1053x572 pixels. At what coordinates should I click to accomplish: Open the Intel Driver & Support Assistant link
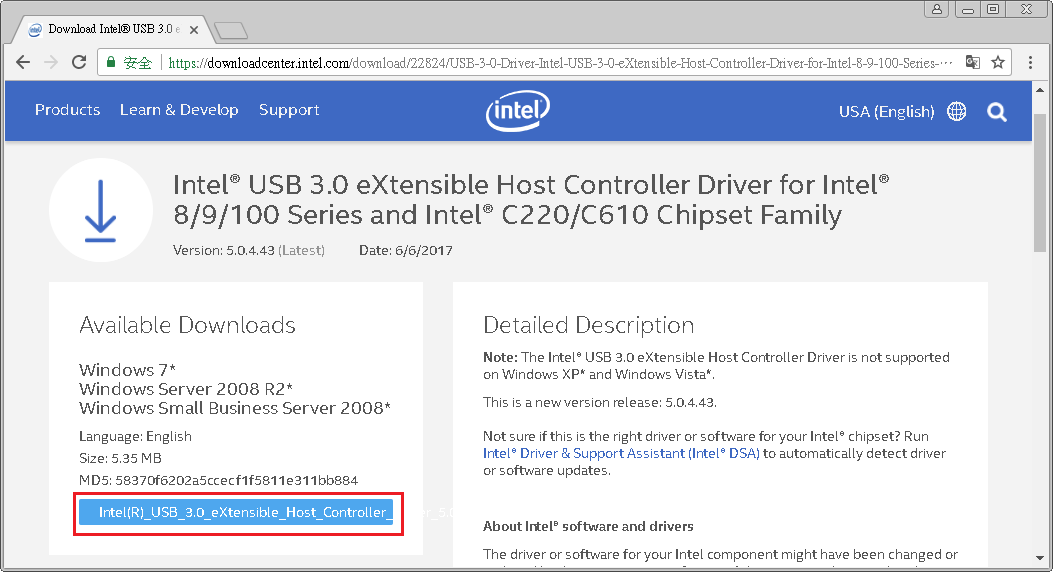[621, 453]
